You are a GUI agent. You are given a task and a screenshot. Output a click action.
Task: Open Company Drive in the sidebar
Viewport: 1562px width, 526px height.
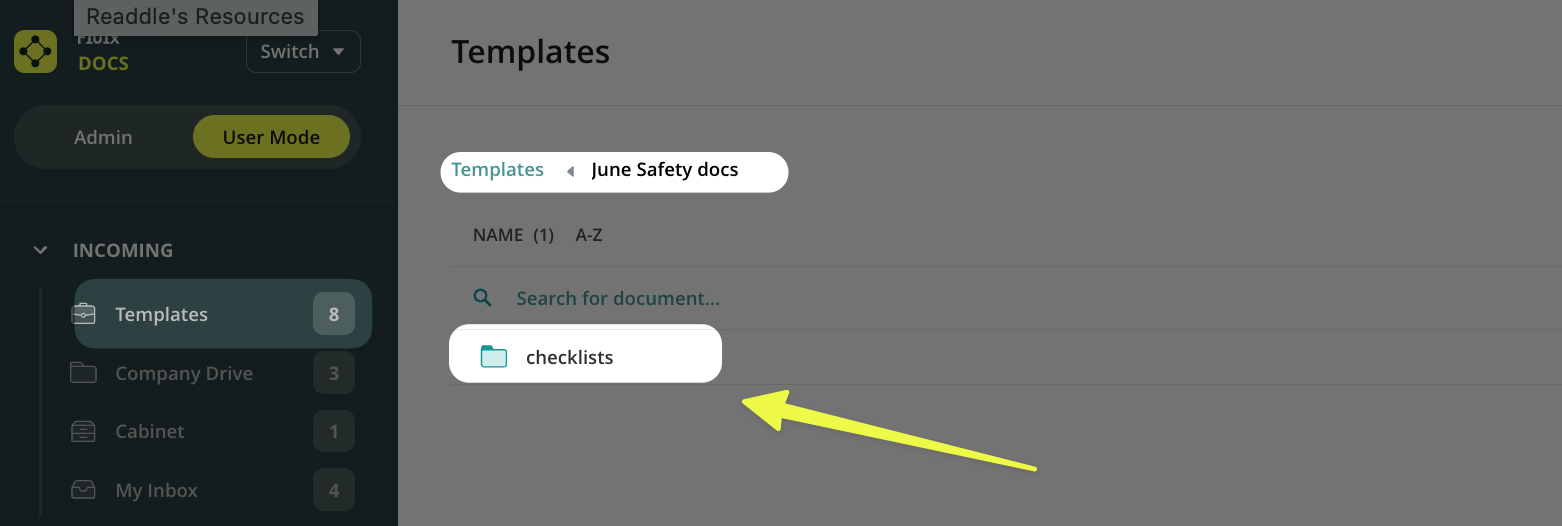point(184,373)
